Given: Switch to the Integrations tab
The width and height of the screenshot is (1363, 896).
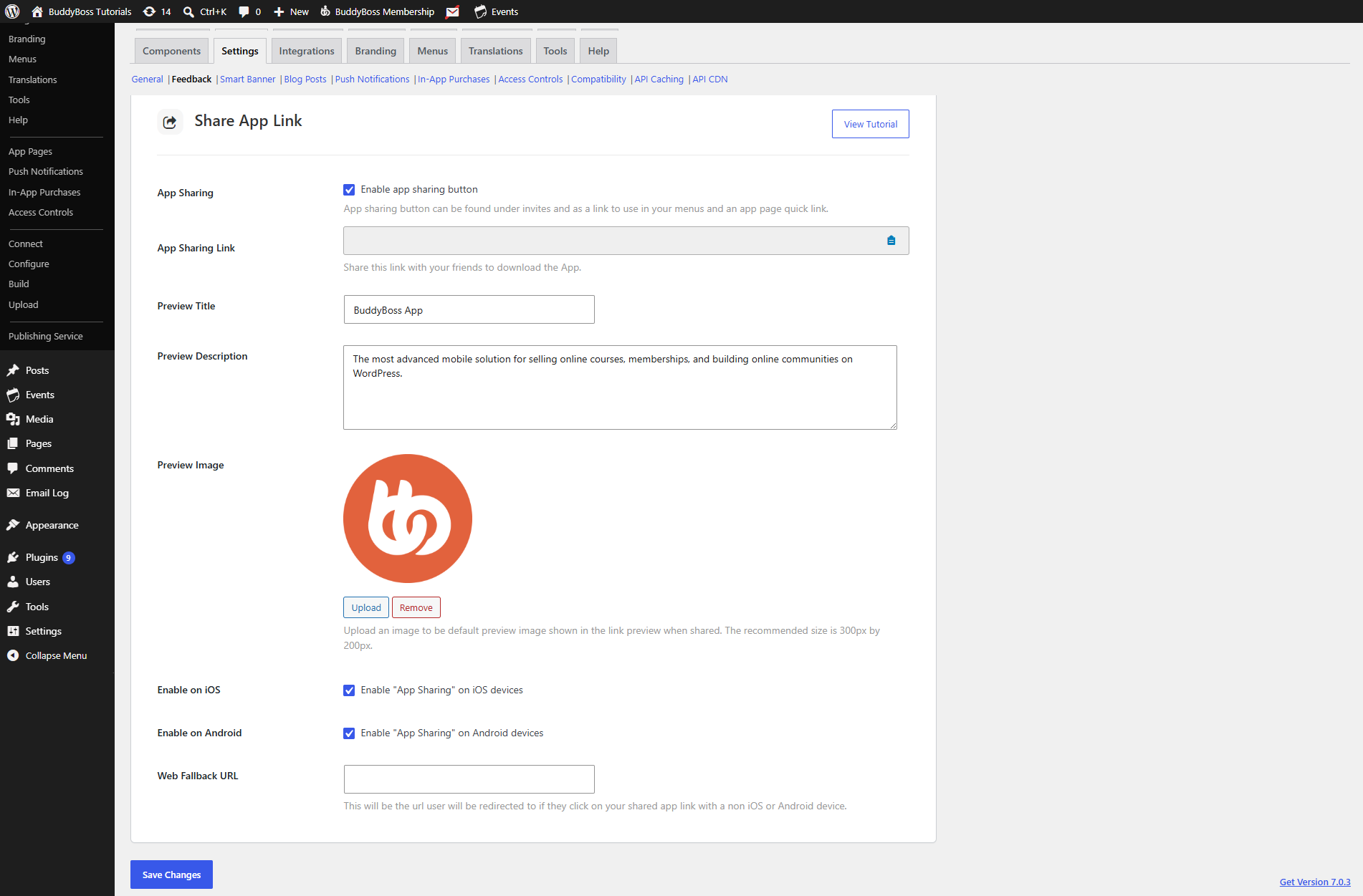Looking at the screenshot, I should [x=307, y=51].
